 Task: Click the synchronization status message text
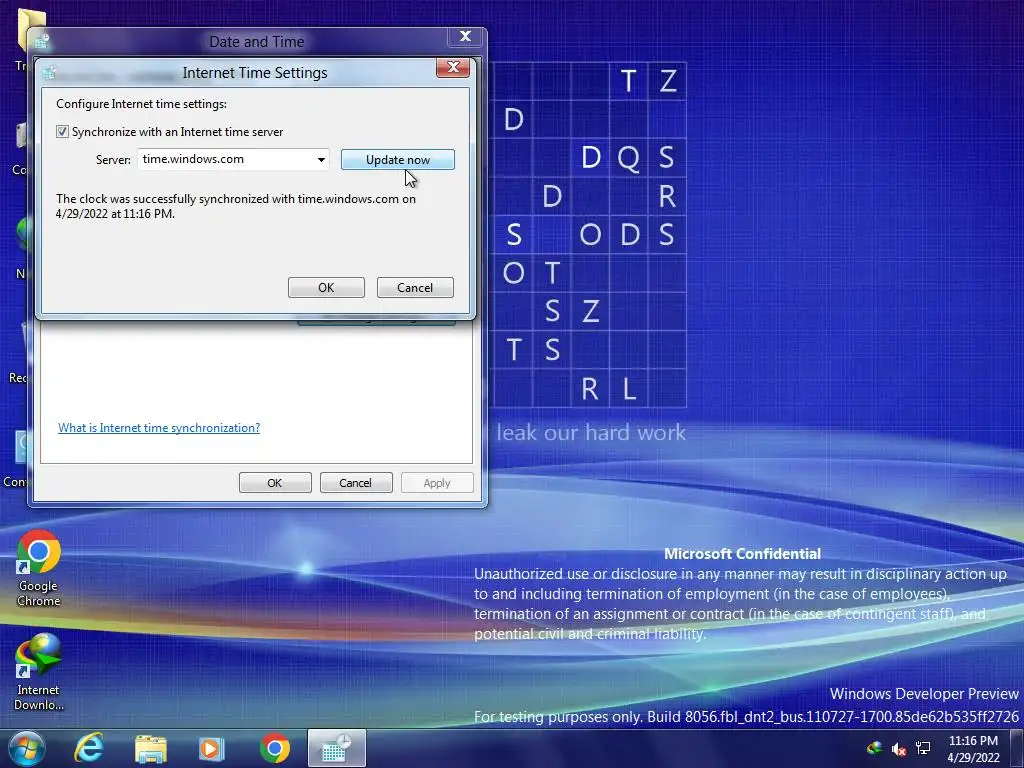[236, 206]
